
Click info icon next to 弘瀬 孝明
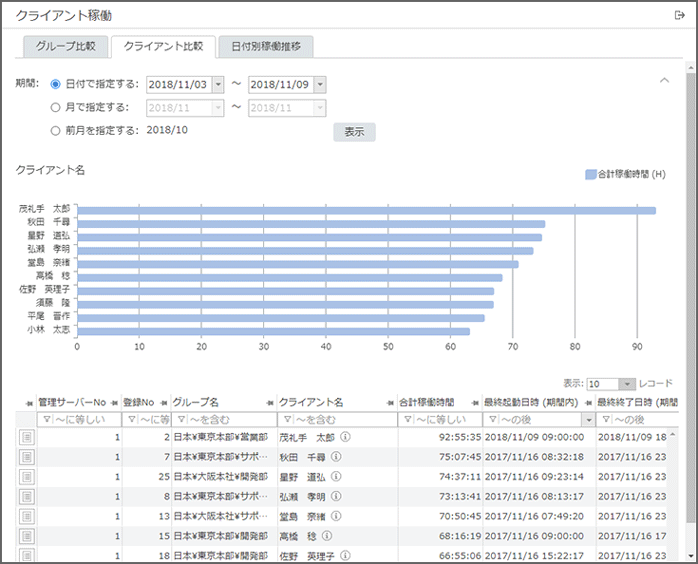pyautogui.click(x=336, y=496)
